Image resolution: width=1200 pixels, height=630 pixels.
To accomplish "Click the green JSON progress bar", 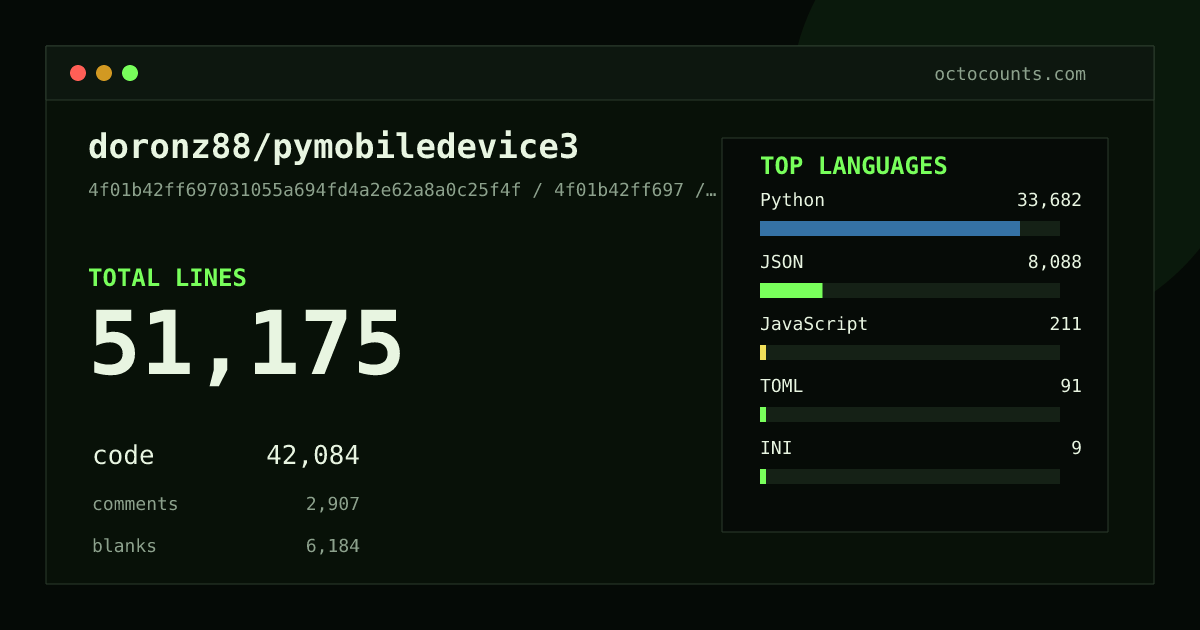I will point(791,290).
